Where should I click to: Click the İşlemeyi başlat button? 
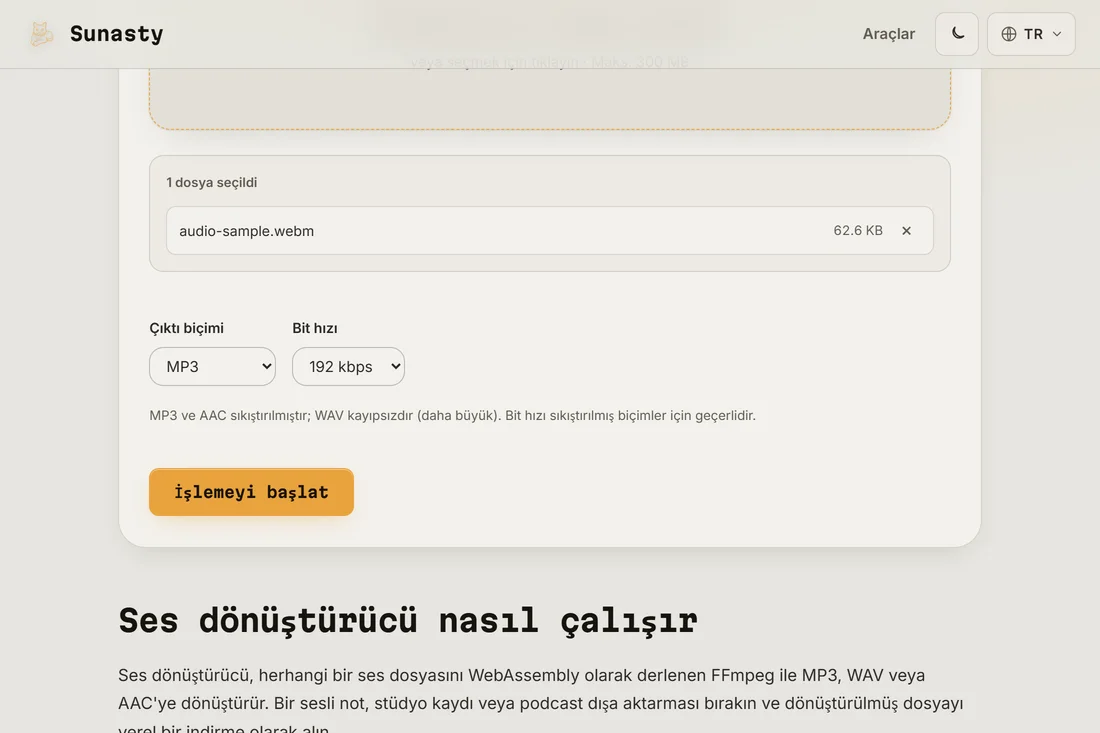pyautogui.click(x=251, y=492)
